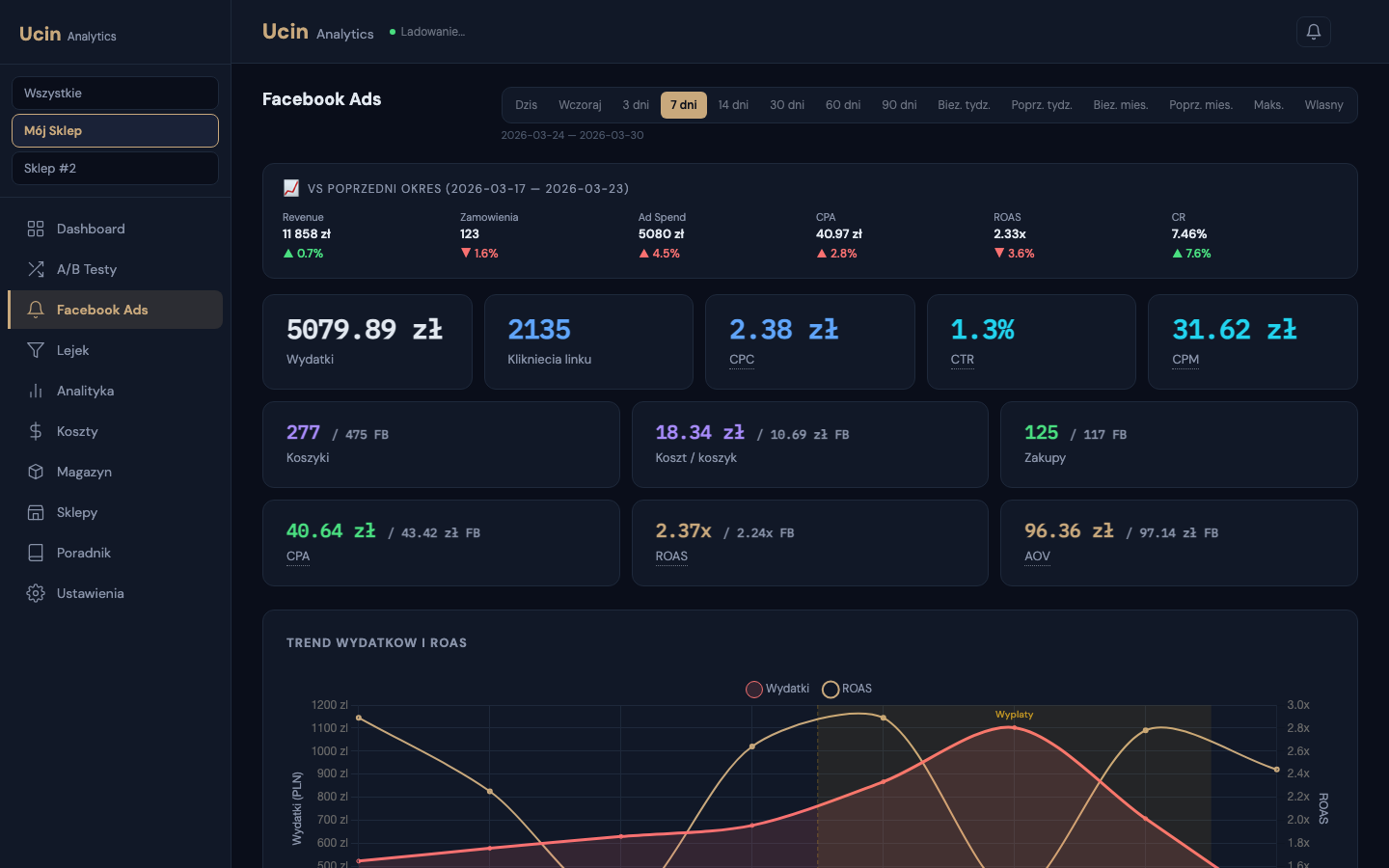Click the Ad Spend value 5080 zł
1389x868 pixels.
pyautogui.click(x=661, y=234)
